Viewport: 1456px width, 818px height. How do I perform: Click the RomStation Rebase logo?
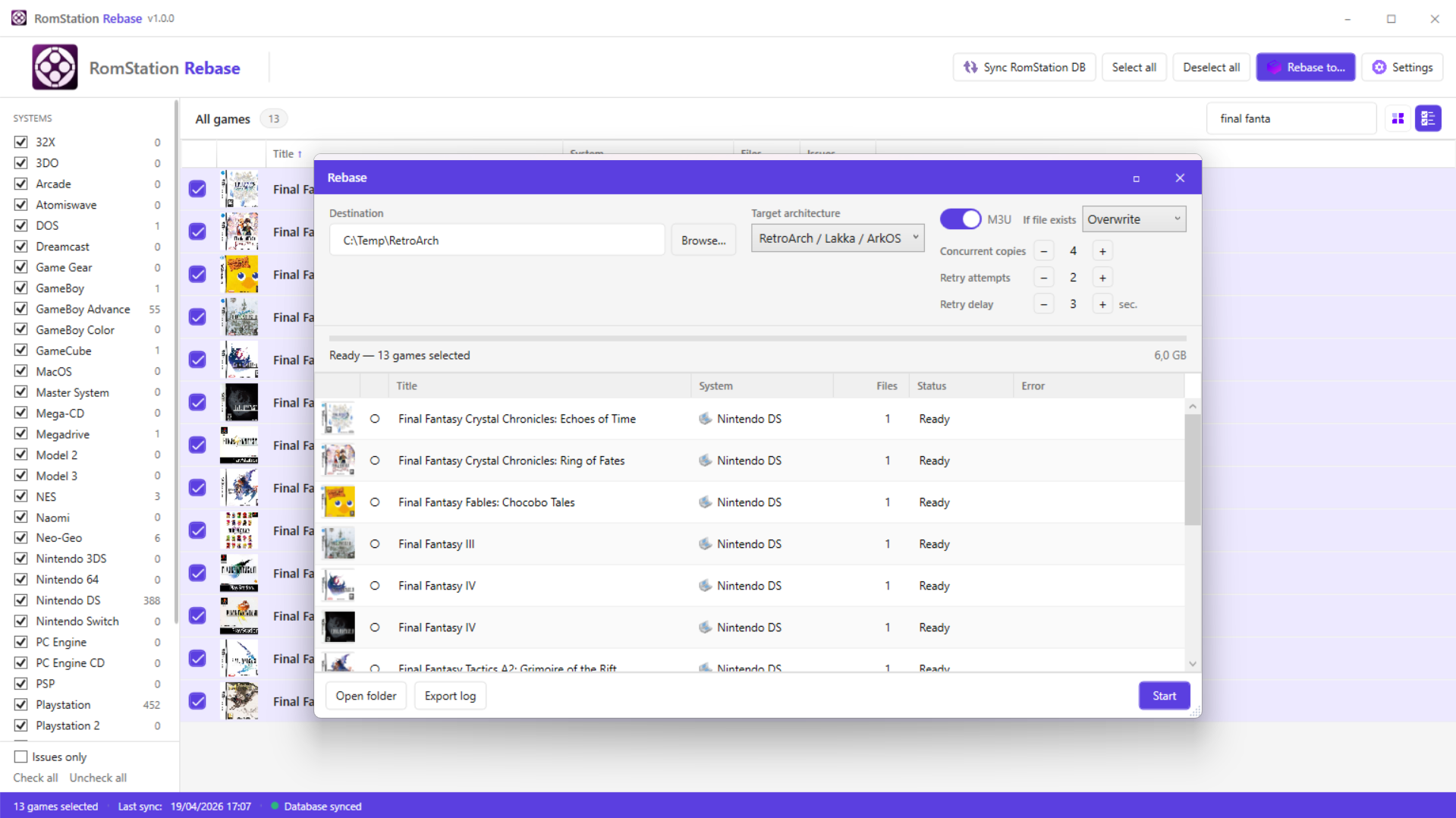click(55, 68)
